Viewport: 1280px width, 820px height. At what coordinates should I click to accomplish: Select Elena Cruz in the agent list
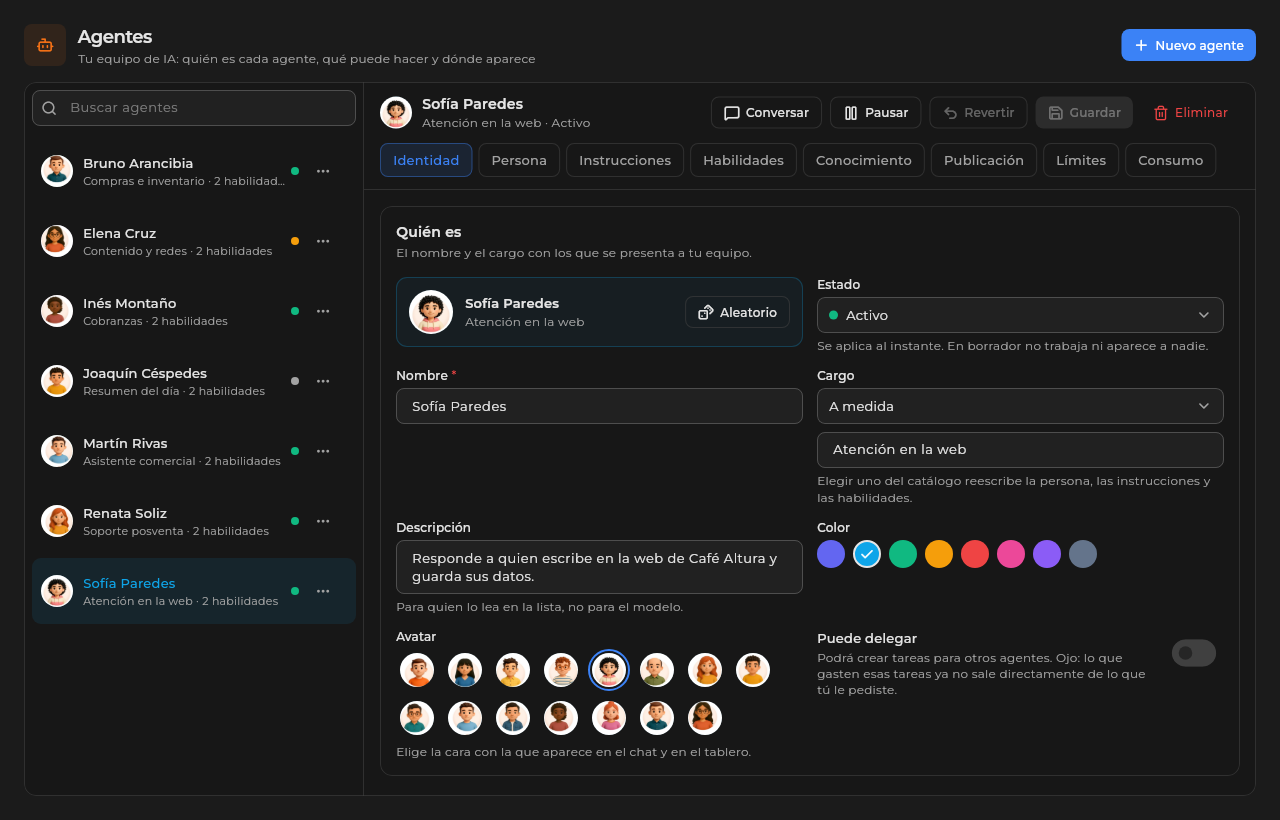[194, 241]
